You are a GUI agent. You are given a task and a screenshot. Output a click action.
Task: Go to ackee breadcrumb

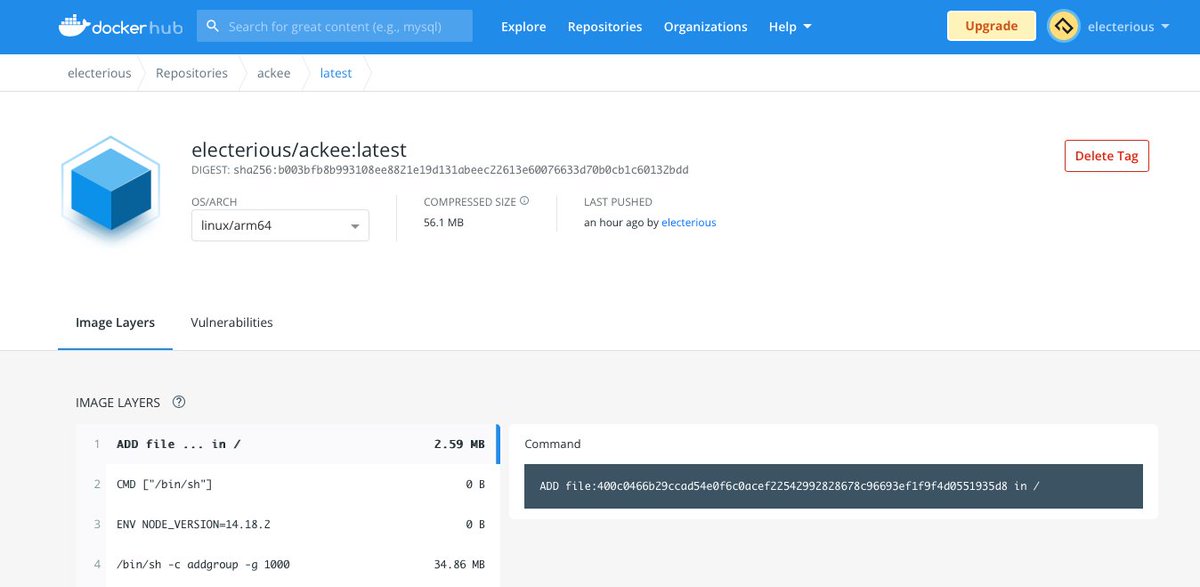pyautogui.click(x=274, y=73)
